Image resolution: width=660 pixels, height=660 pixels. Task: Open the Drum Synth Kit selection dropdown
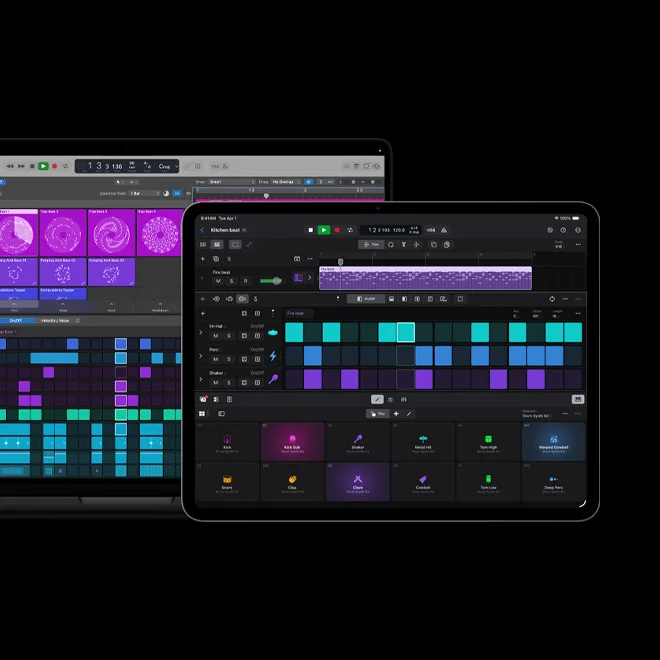pos(536,414)
